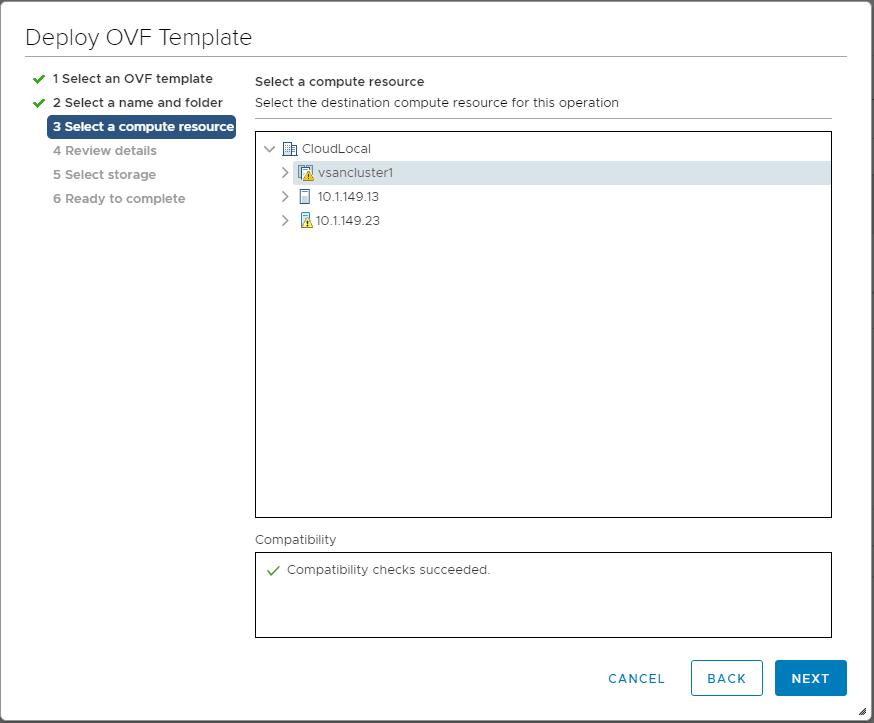Go to step 1 Select an OVF template

[x=132, y=79]
